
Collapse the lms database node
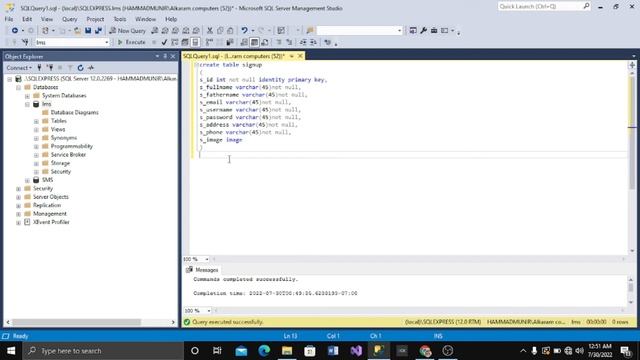tap(27, 104)
